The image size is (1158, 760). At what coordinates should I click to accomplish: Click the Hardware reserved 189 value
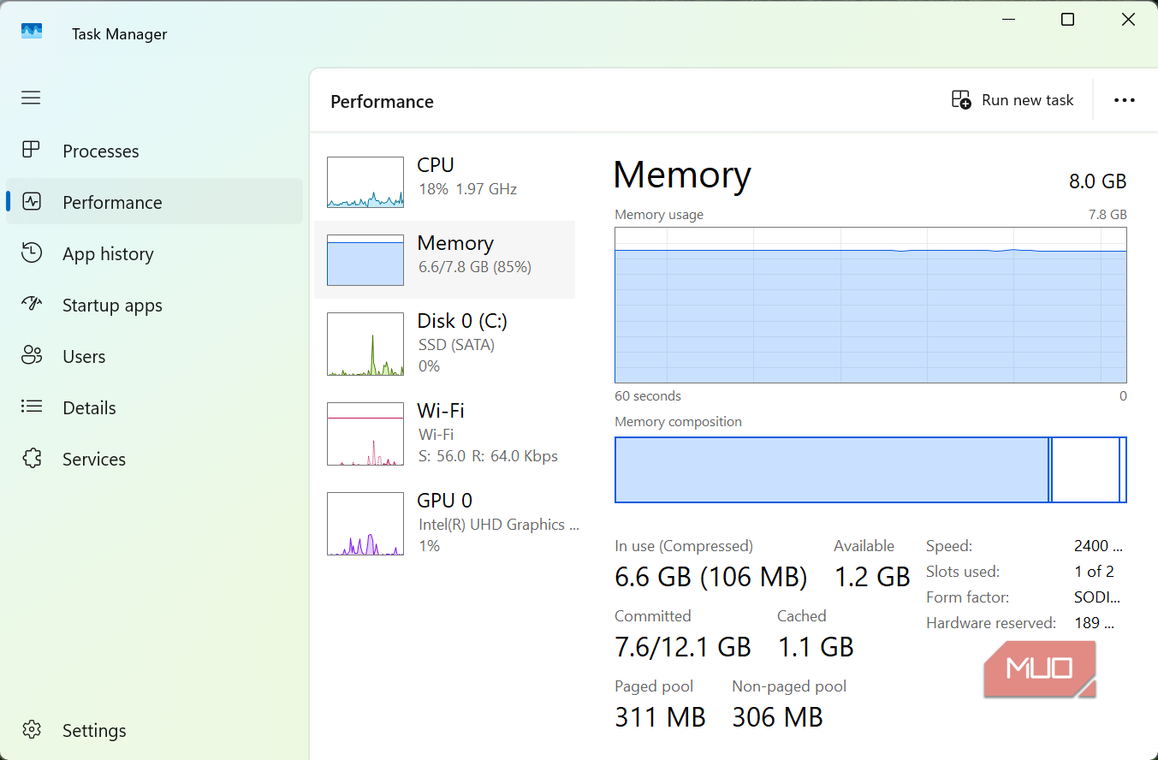(1094, 623)
